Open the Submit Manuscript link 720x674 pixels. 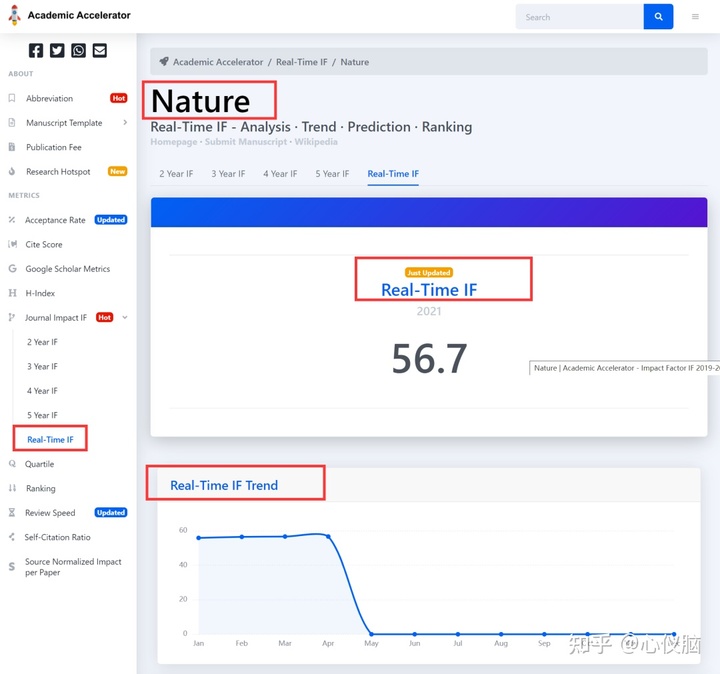246,141
